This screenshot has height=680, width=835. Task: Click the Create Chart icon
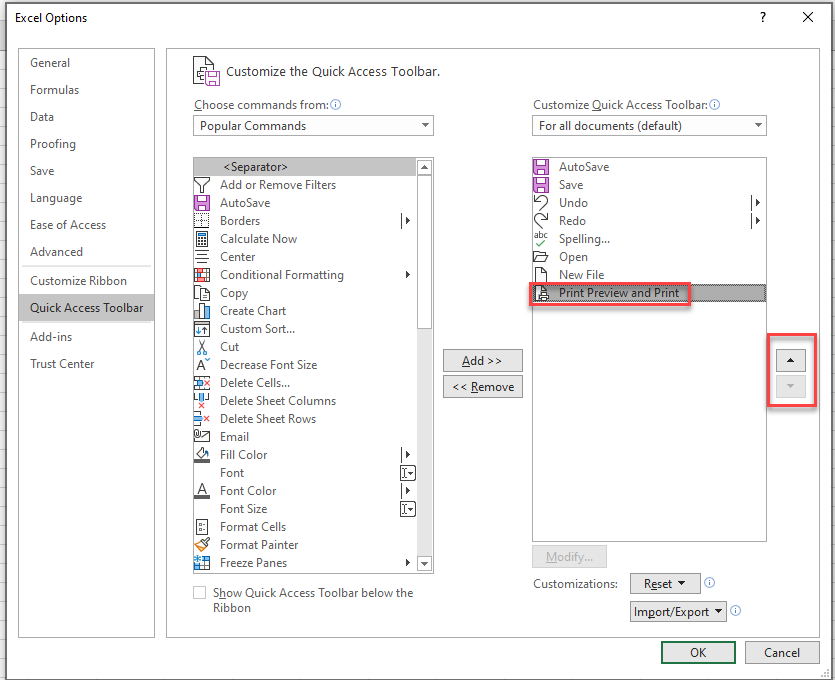pyautogui.click(x=202, y=311)
